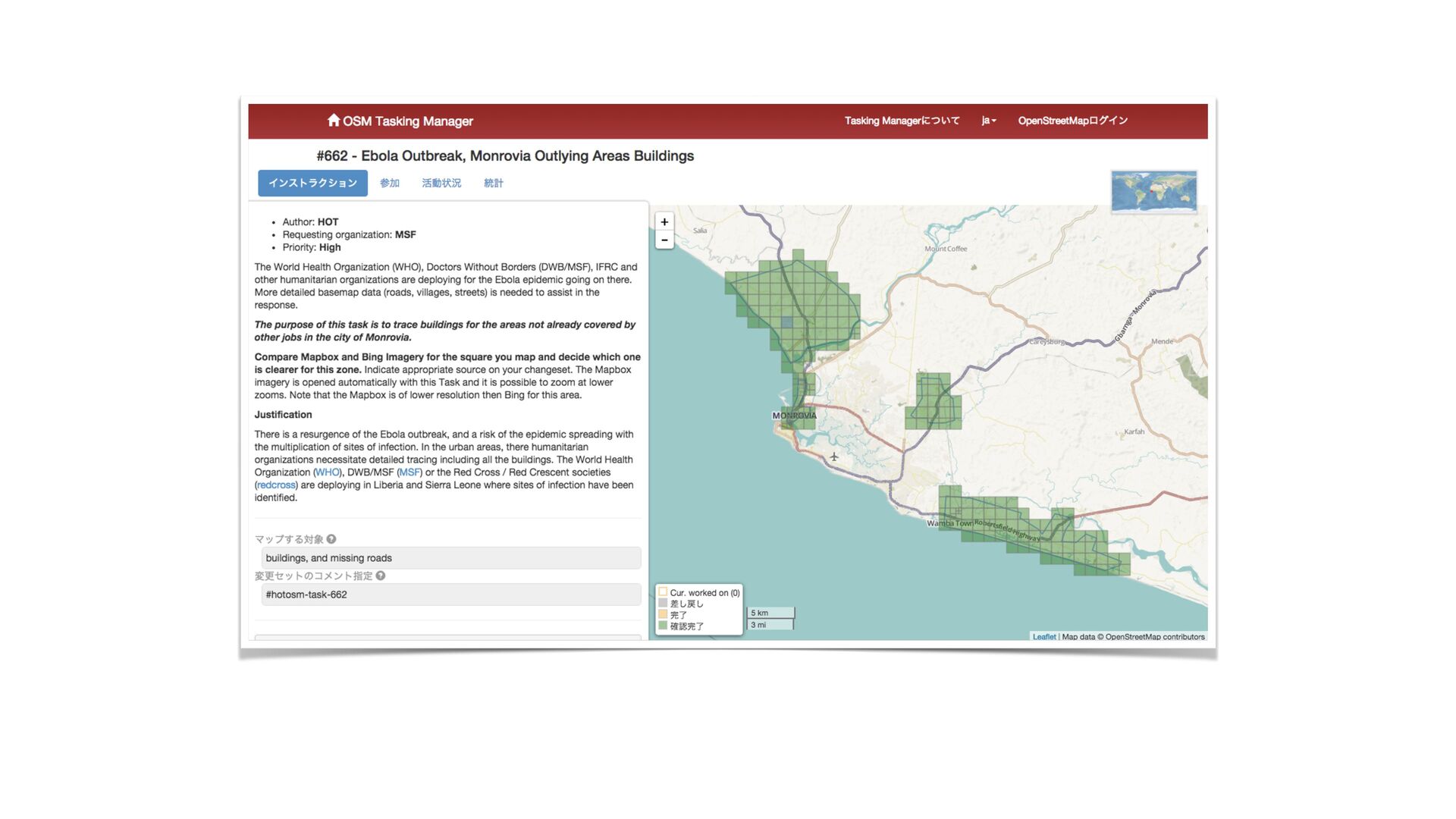Click help icon next to 変更セットのコメント指定
The image size is (1456, 819).
click(381, 576)
